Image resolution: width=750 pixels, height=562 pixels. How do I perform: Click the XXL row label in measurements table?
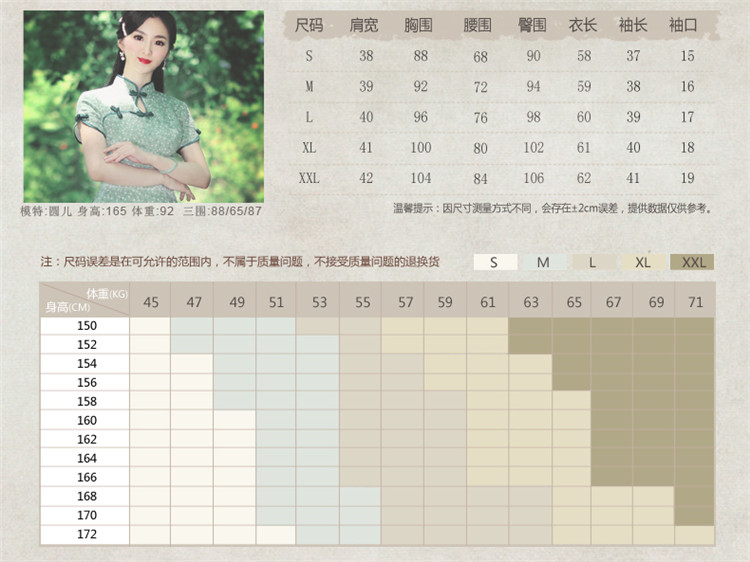(x=309, y=178)
